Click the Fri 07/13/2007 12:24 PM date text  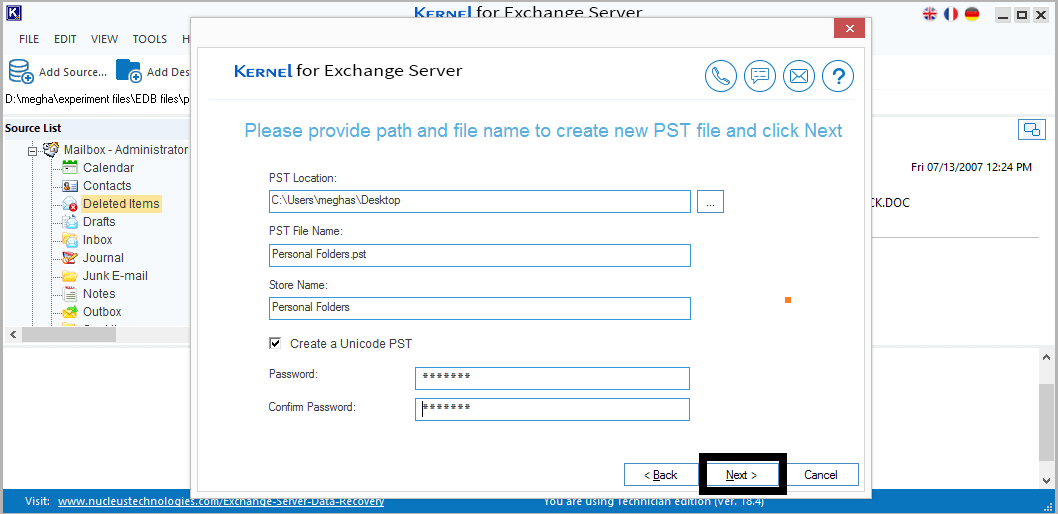(971, 167)
